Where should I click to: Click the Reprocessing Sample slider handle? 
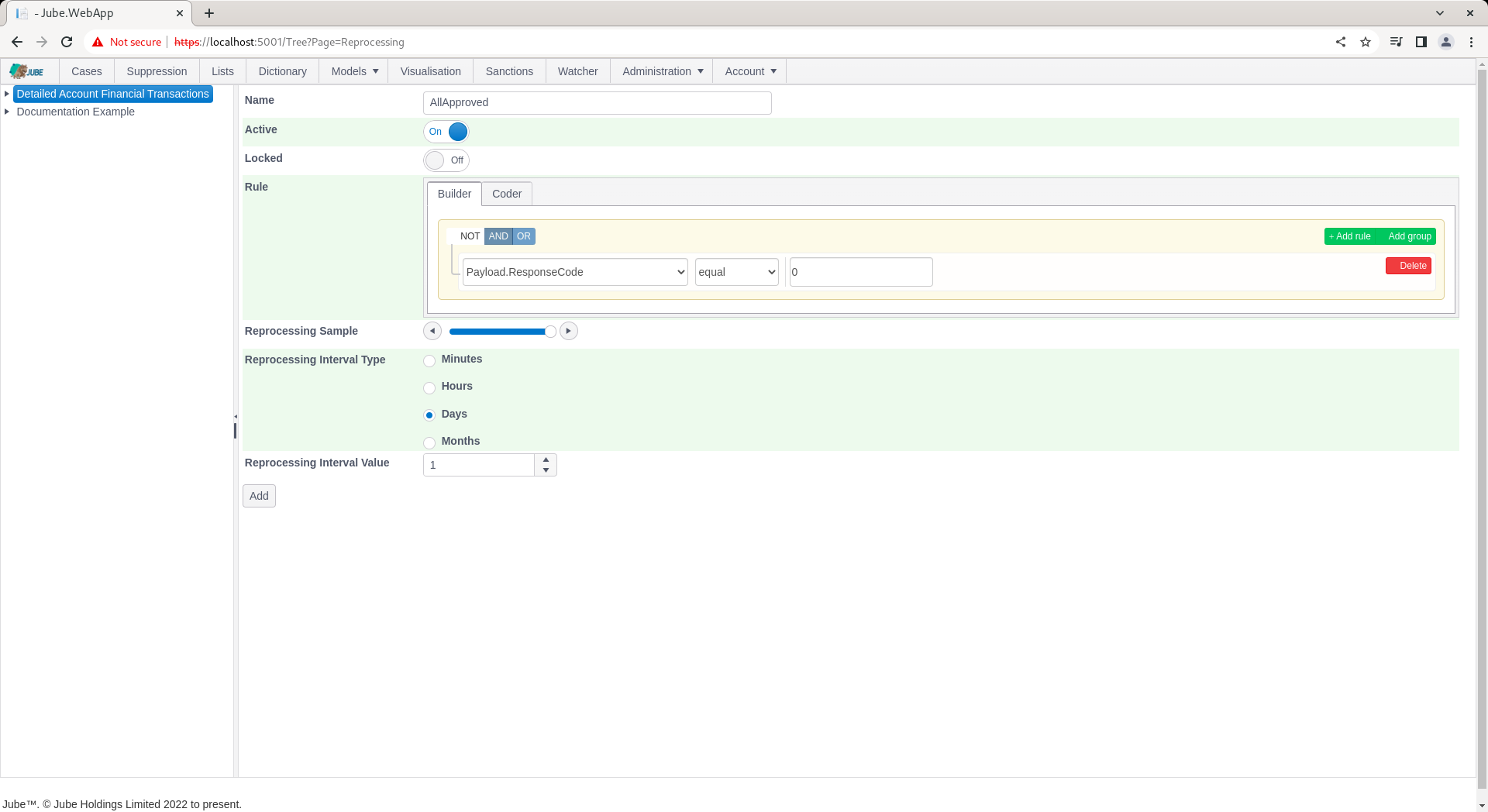pyautogui.click(x=550, y=332)
